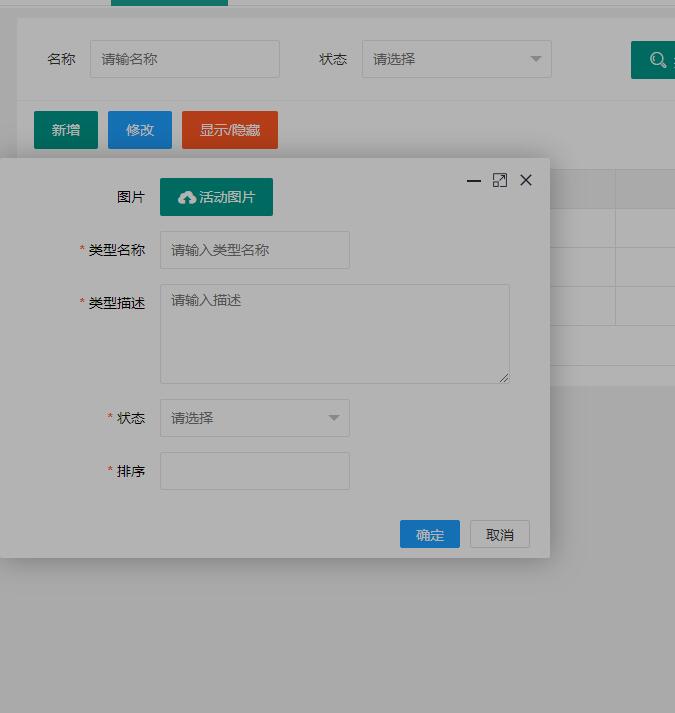Click the 修改 button
The height and width of the screenshot is (713, 675).
140,130
